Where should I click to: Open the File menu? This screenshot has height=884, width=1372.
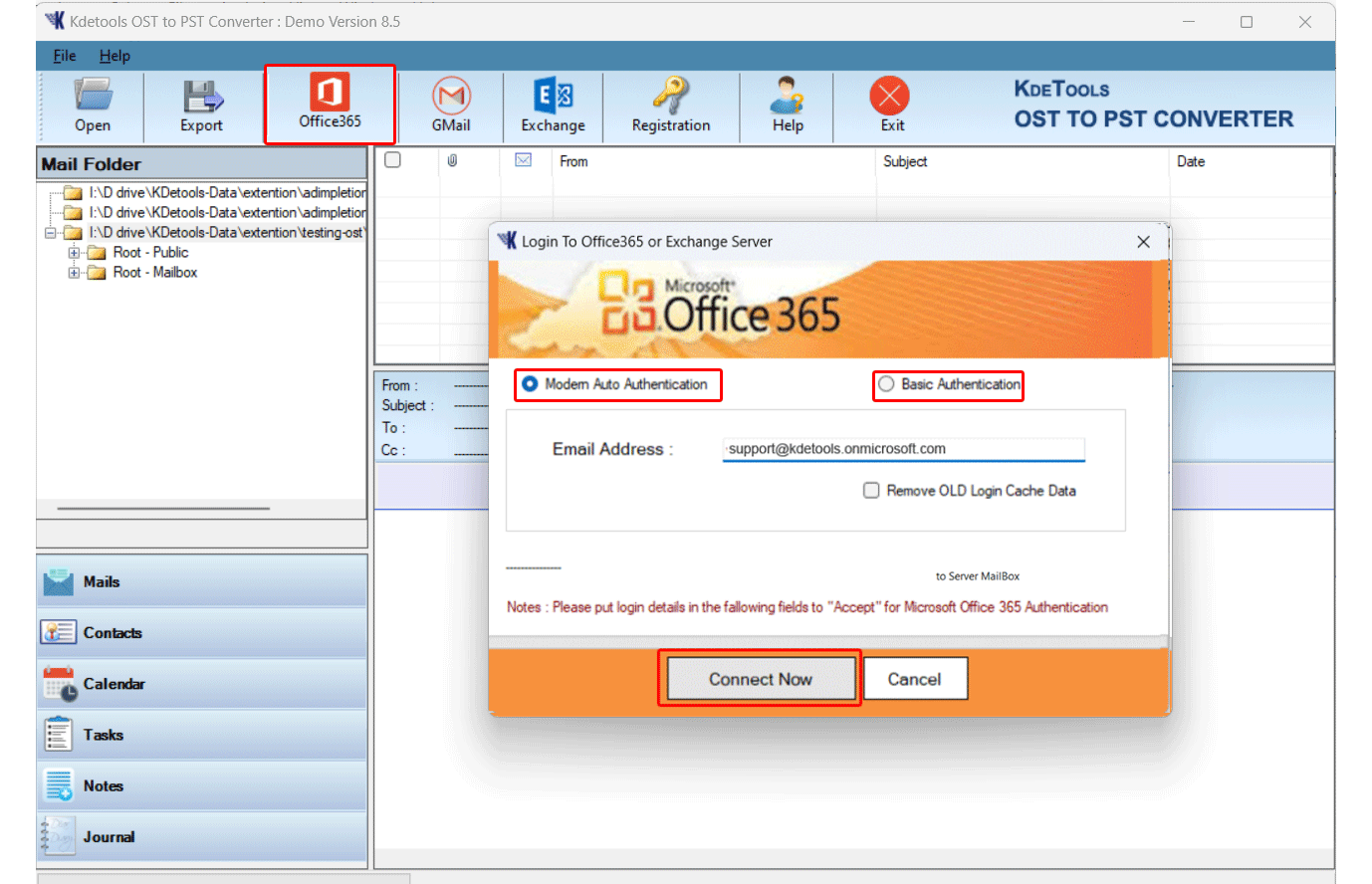tap(64, 56)
